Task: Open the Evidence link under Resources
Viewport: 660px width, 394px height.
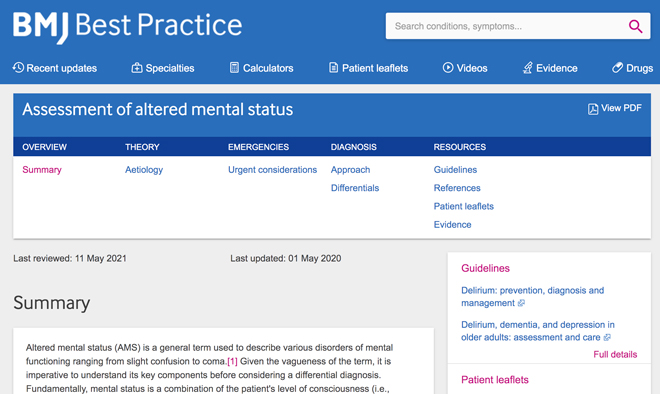Action: point(452,224)
